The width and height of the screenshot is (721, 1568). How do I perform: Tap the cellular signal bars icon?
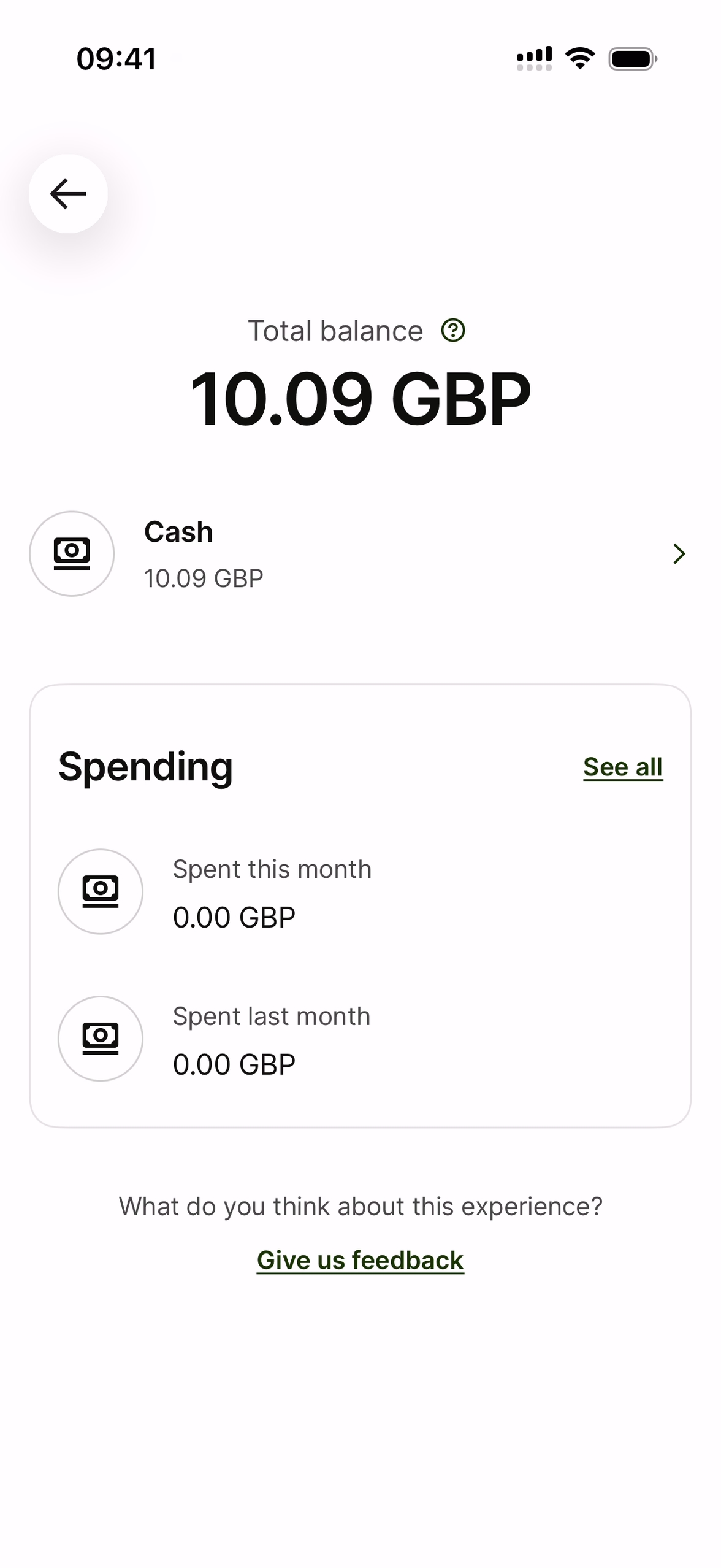(534, 59)
